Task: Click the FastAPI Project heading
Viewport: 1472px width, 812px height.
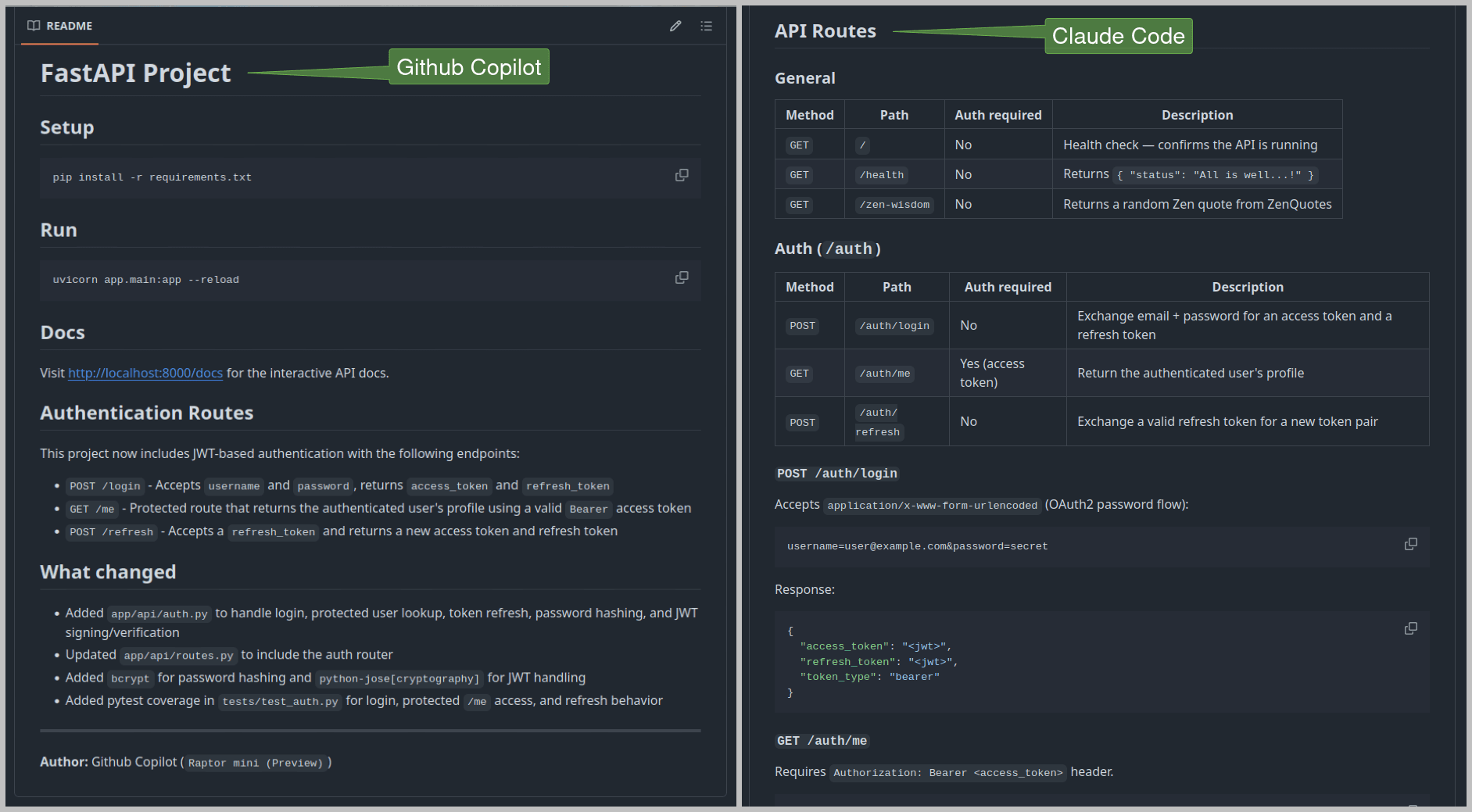Action: (x=135, y=73)
